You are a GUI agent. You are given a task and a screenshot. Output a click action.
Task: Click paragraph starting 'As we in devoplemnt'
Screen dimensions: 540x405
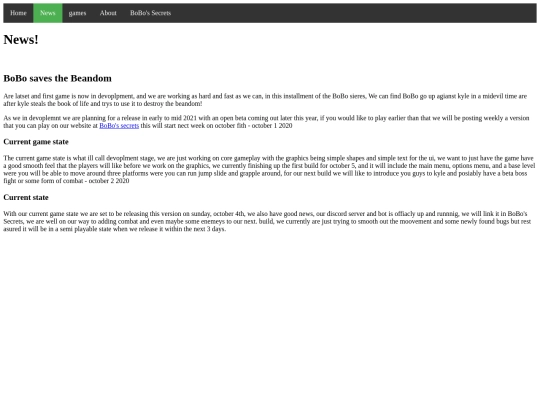(x=266, y=122)
